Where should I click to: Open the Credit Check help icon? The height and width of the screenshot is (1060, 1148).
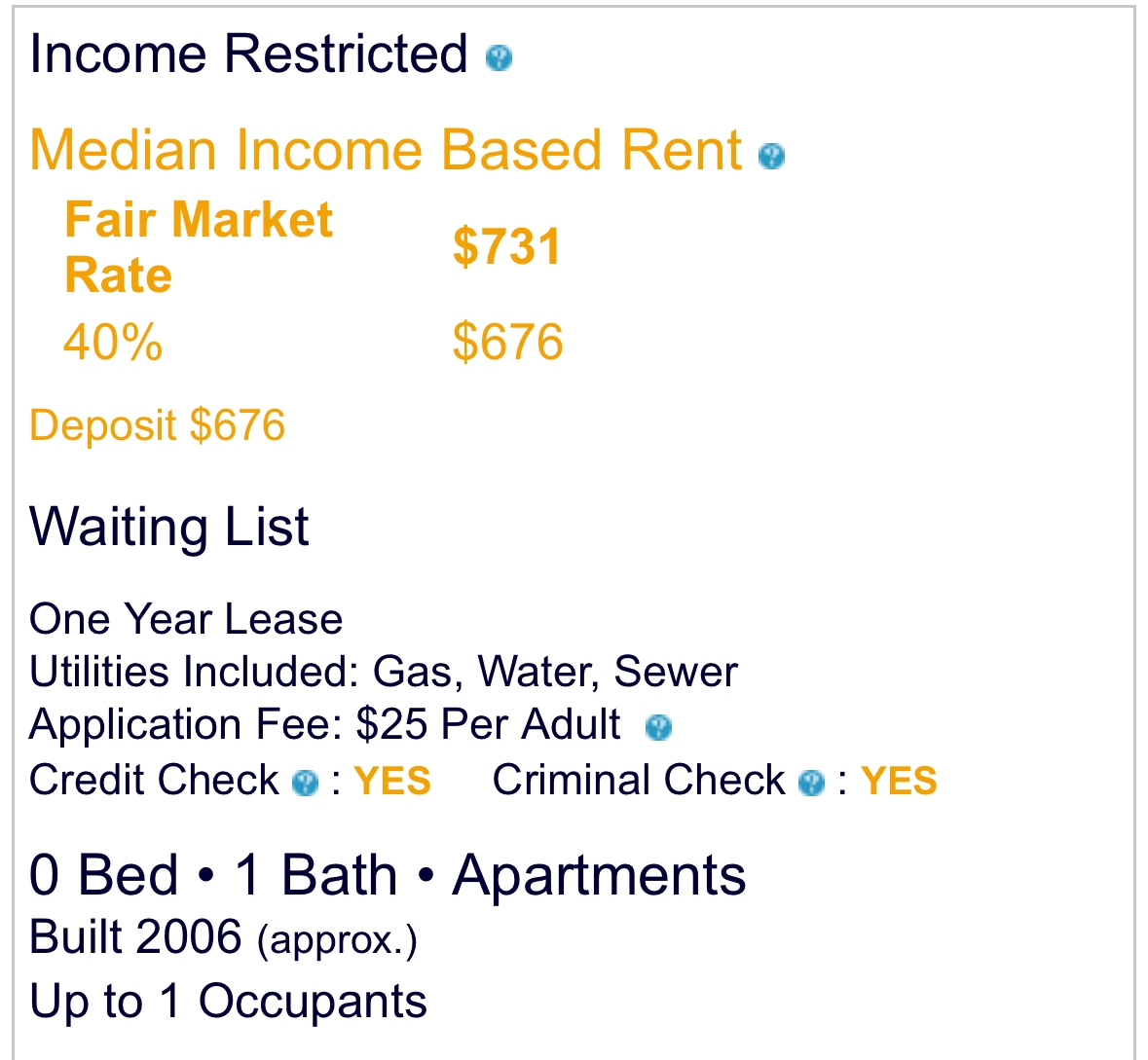click(x=305, y=783)
